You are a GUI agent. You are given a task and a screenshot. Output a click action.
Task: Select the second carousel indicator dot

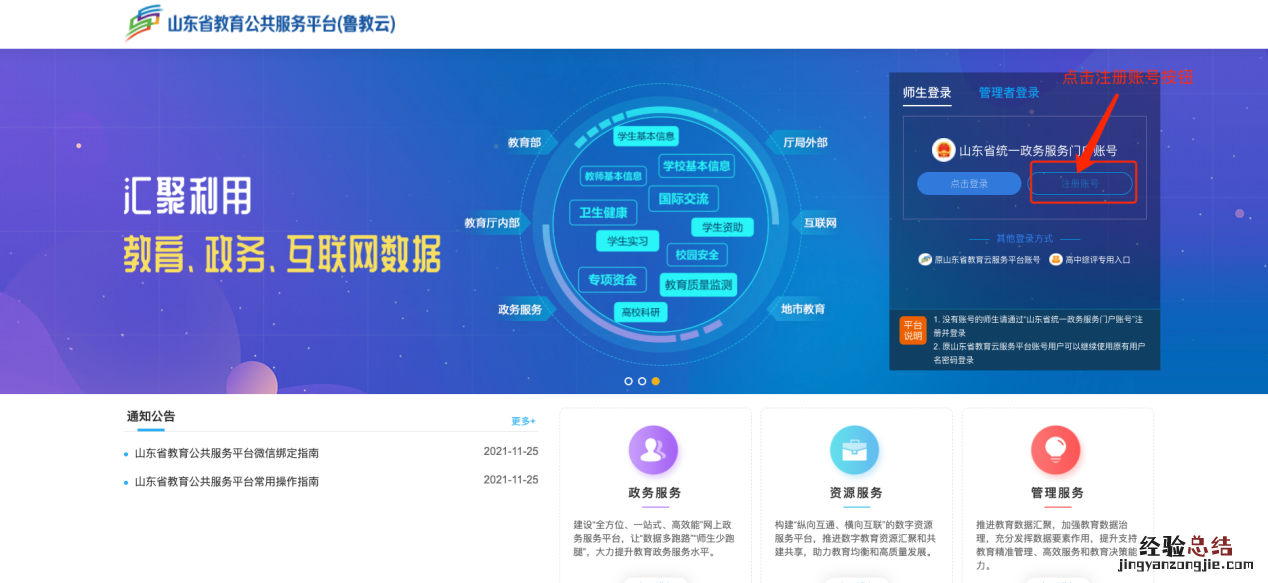(642, 381)
